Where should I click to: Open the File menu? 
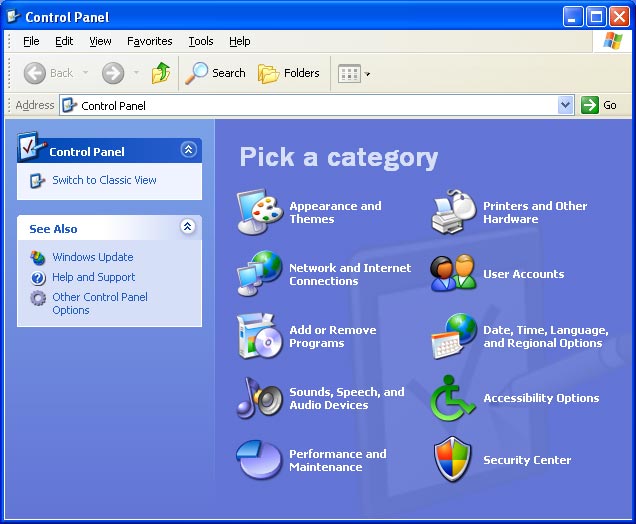tap(31, 41)
